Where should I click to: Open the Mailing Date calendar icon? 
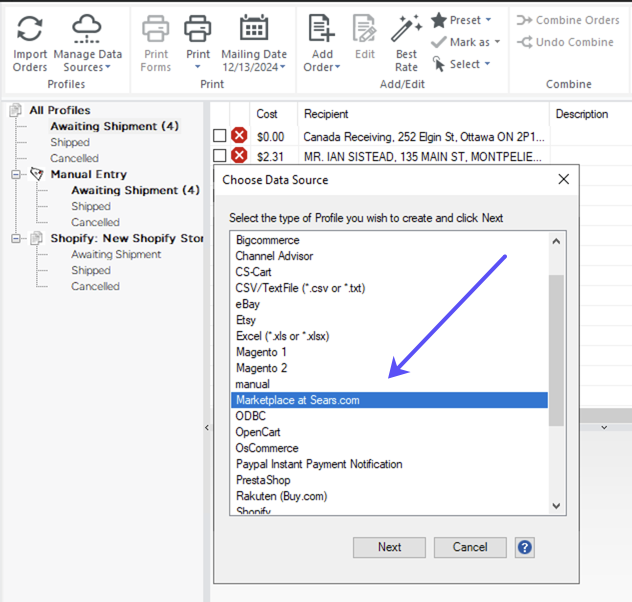click(254, 27)
